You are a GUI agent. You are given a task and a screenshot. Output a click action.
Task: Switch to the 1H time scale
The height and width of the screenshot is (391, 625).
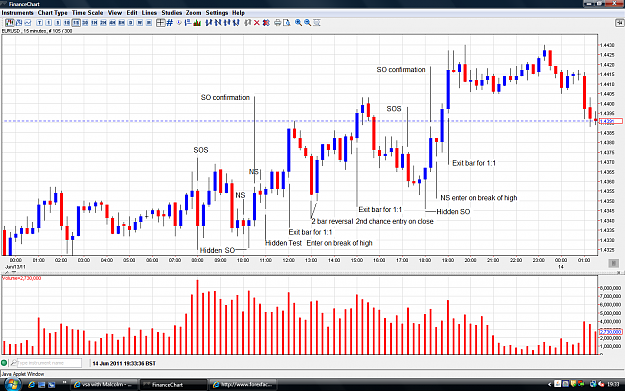(94, 23)
